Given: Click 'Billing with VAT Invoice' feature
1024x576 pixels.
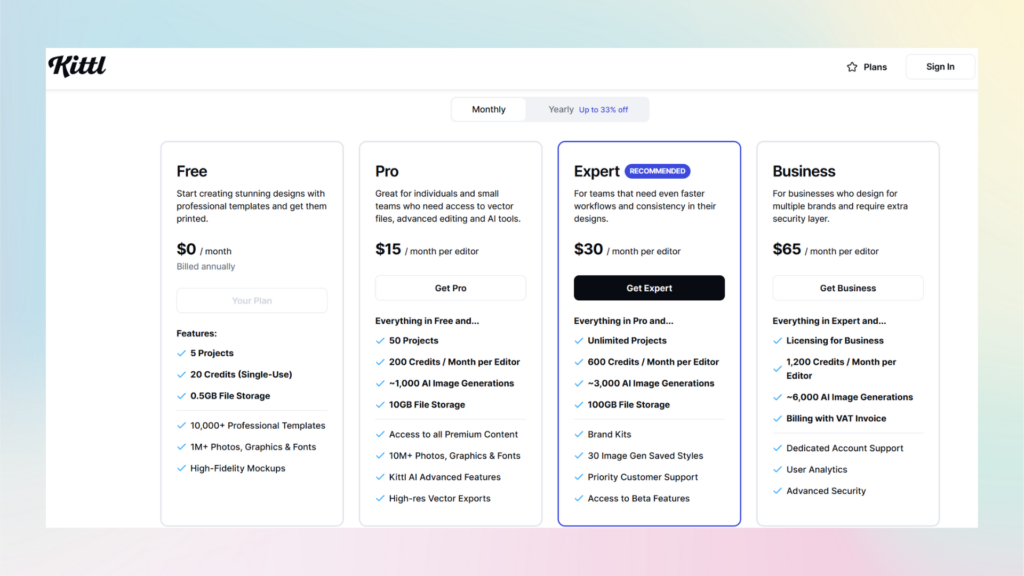Looking at the screenshot, I should point(836,419).
